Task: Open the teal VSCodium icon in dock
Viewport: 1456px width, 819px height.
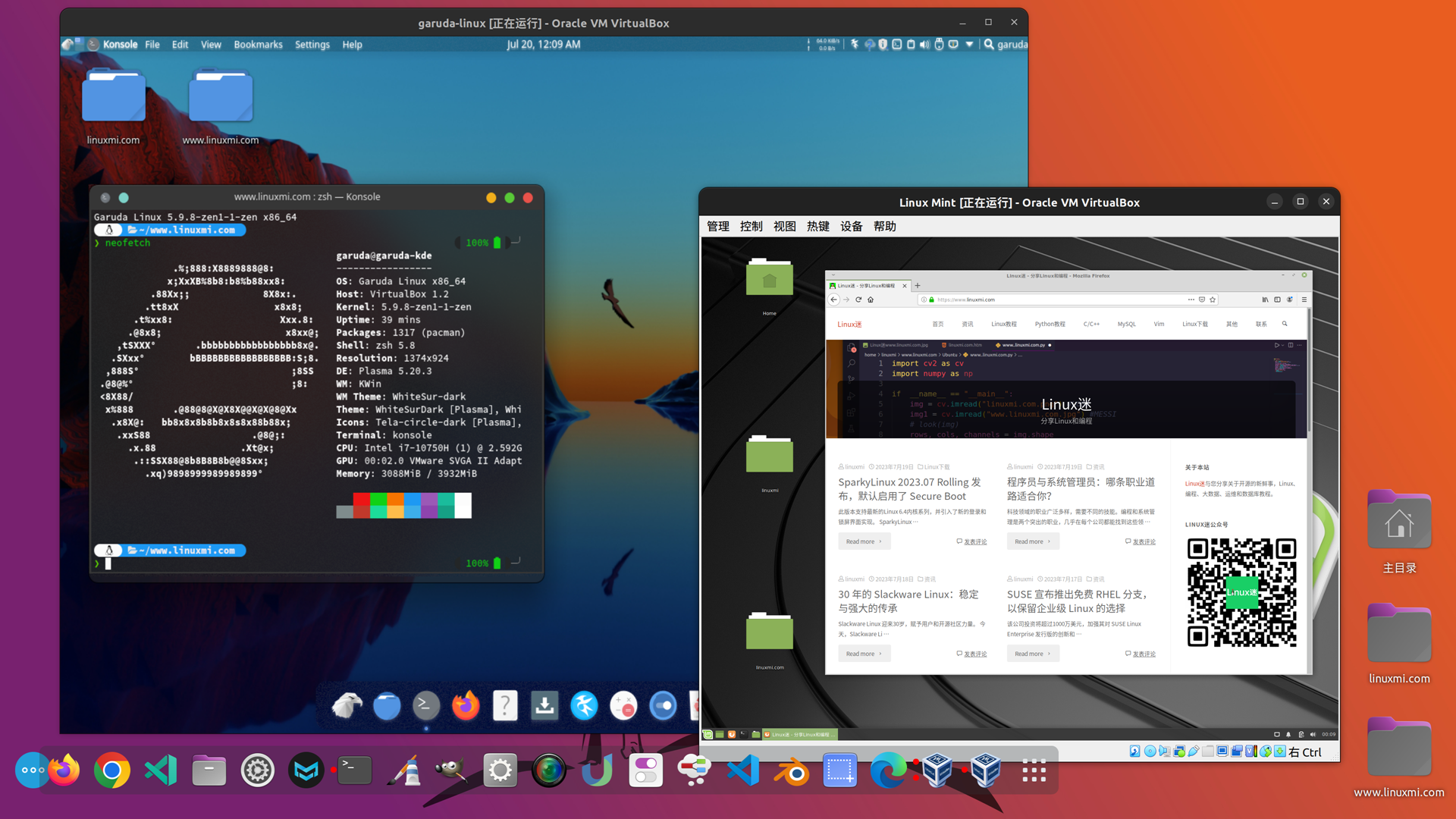Action: [x=160, y=771]
